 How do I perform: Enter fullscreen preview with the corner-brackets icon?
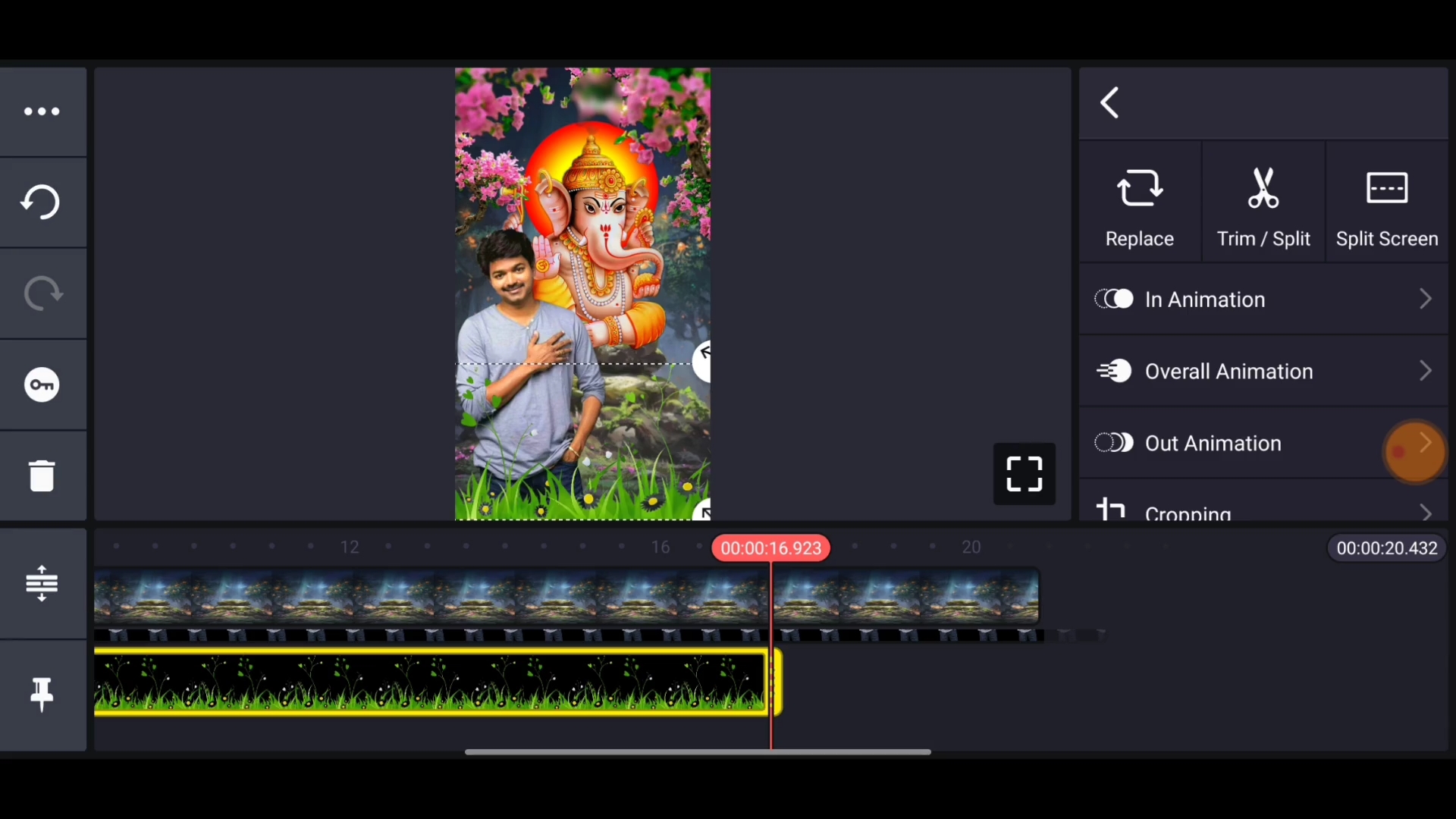point(1024,474)
